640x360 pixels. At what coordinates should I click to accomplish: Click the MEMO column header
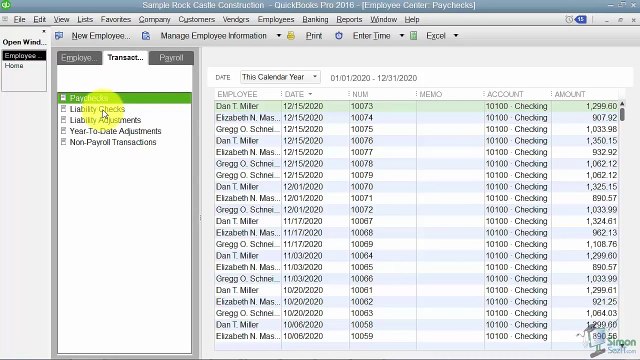point(450,94)
